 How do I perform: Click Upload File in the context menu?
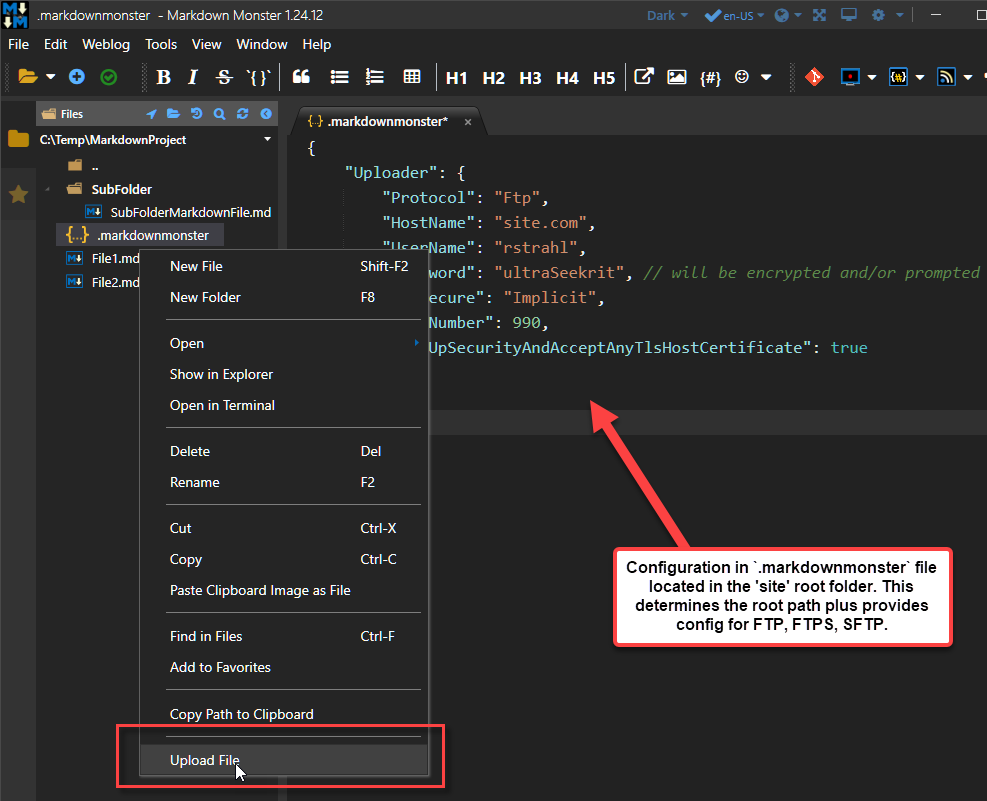(284, 760)
